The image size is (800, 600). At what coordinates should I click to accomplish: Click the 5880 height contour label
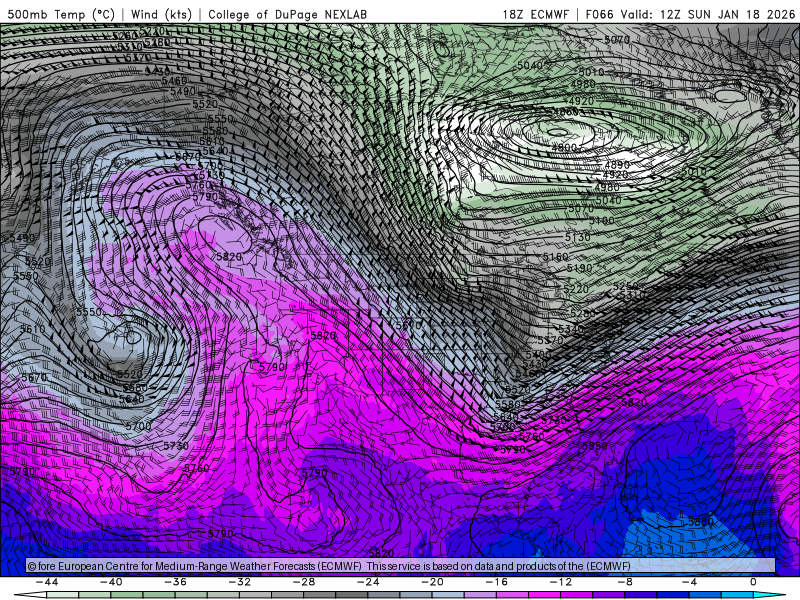click(x=701, y=522)
